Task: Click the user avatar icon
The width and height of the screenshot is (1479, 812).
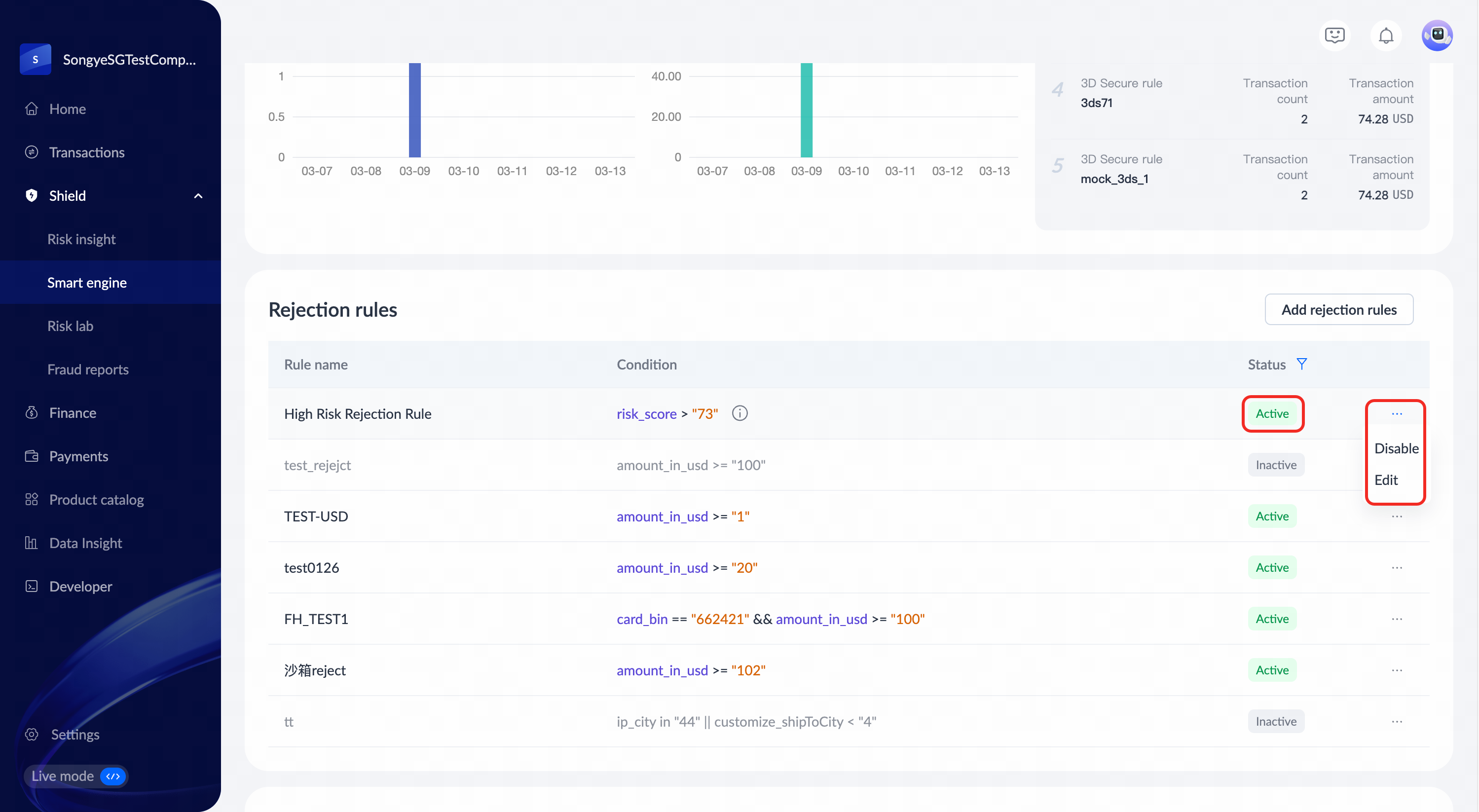Action: 1437,36
